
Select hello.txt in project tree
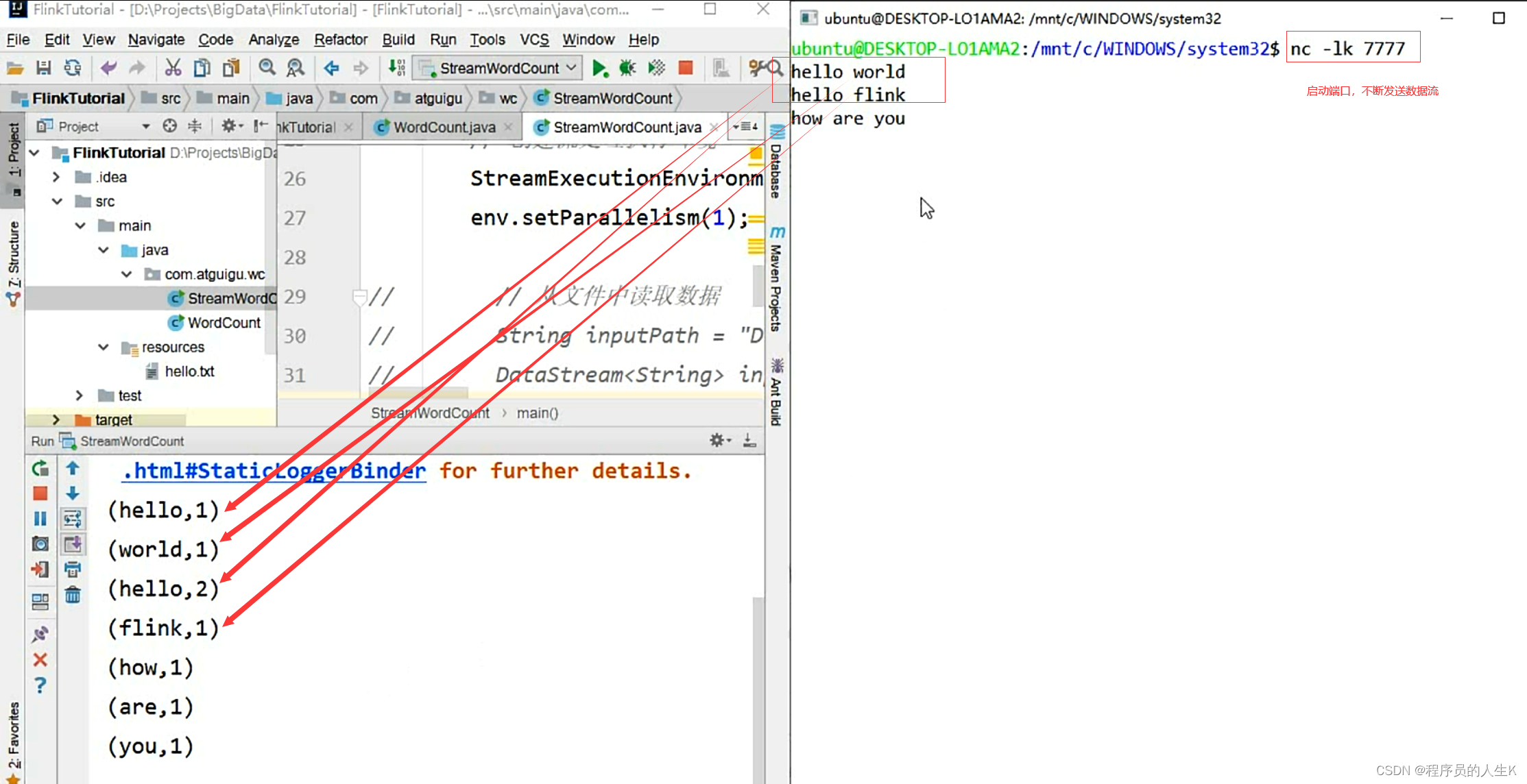coord(189,371)
